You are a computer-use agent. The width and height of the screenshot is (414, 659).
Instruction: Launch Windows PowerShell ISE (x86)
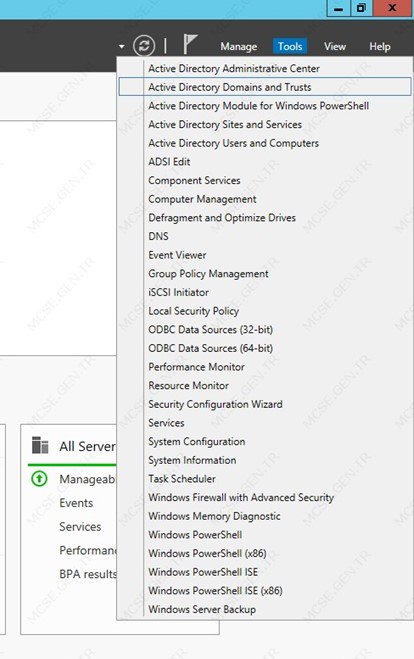point(215,590)
